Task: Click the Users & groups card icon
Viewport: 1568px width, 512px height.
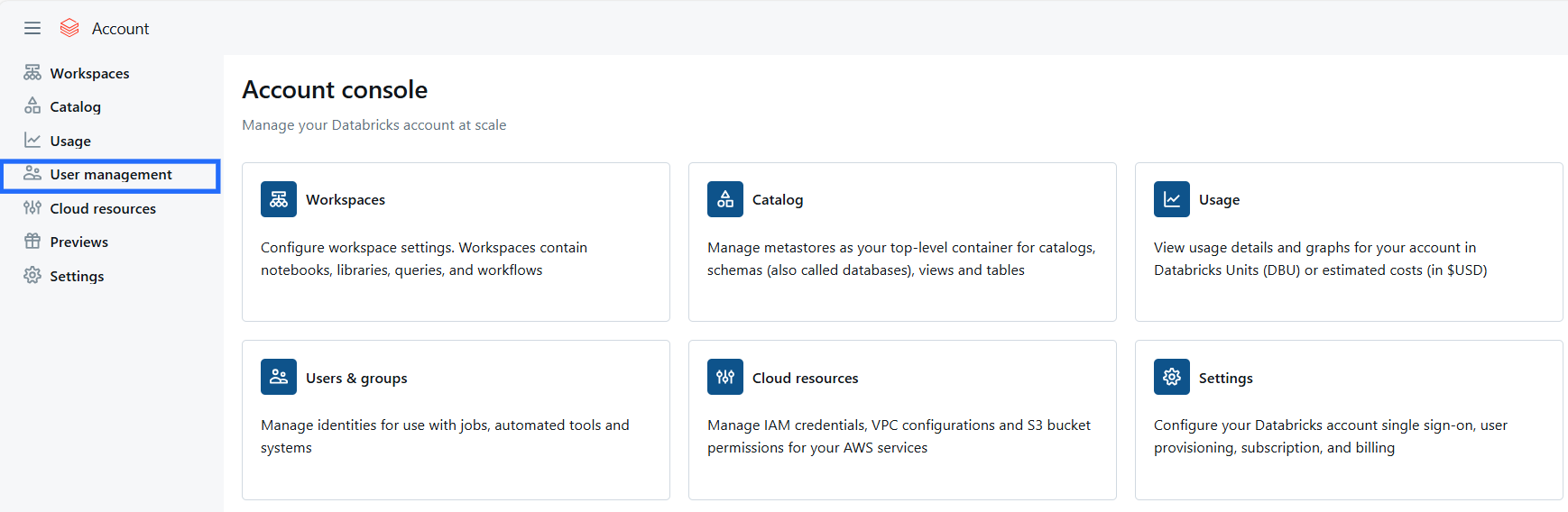Action: pyautogui.click(x=278, y=377)
